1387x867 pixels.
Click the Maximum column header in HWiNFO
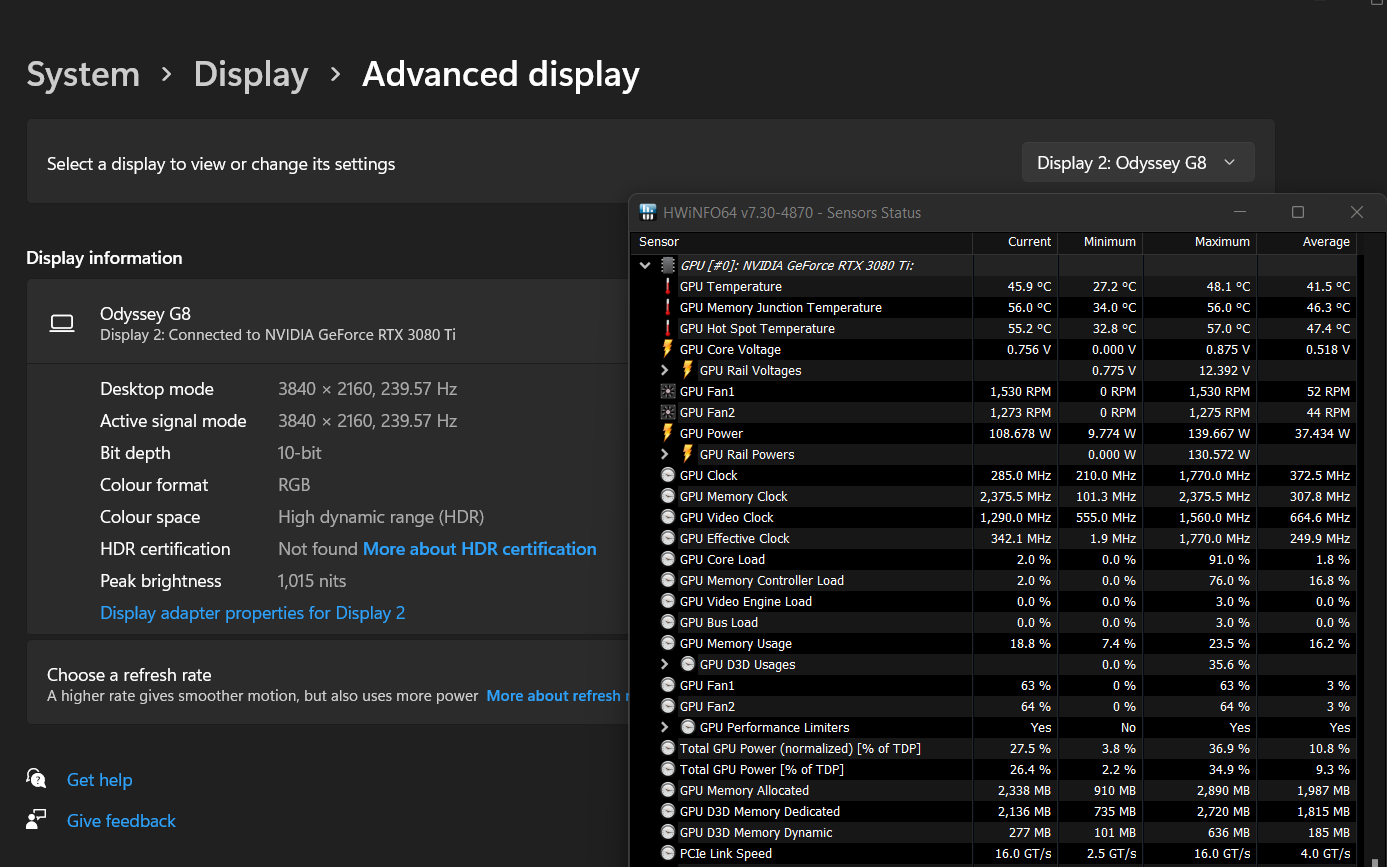click(x=1222, y=241)
